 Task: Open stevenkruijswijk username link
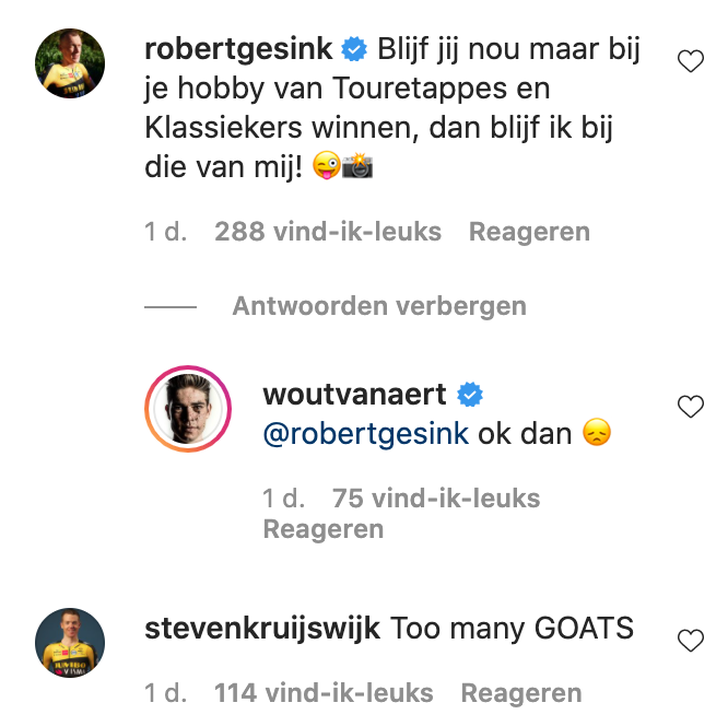pyautogui.click(x=262, y=629)
